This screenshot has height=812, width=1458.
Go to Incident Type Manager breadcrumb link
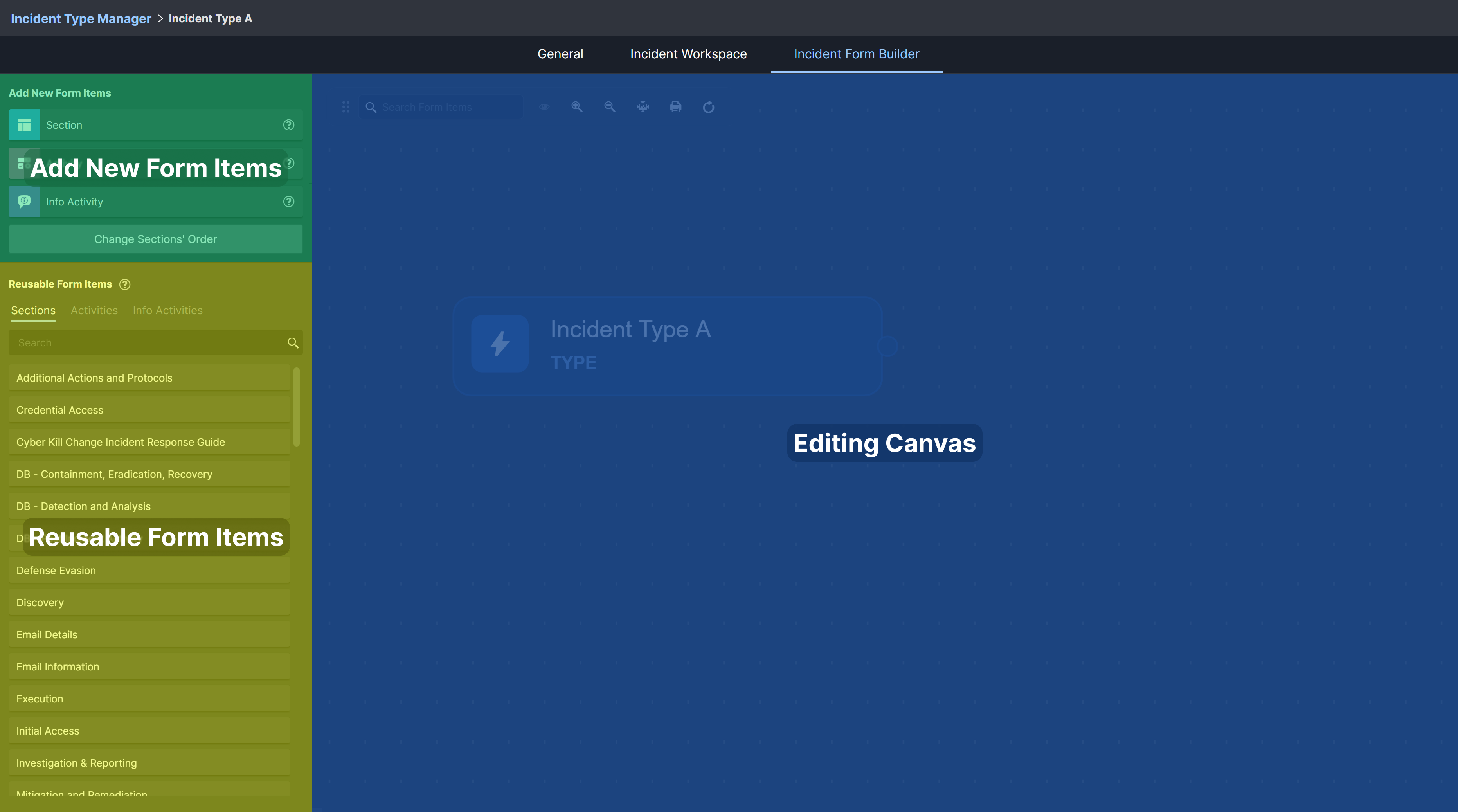click(x=81, y=19)
